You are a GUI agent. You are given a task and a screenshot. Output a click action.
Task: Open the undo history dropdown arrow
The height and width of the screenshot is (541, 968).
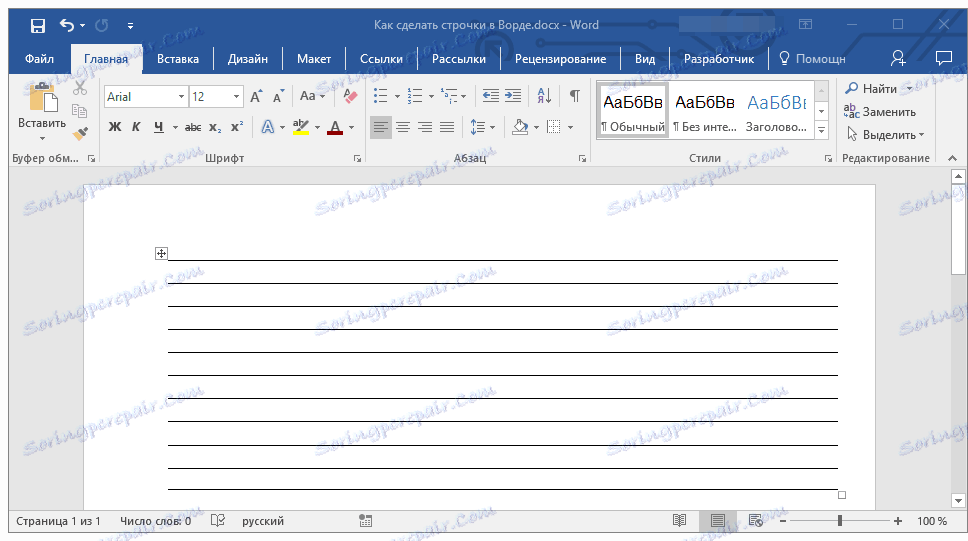point(82,26)
